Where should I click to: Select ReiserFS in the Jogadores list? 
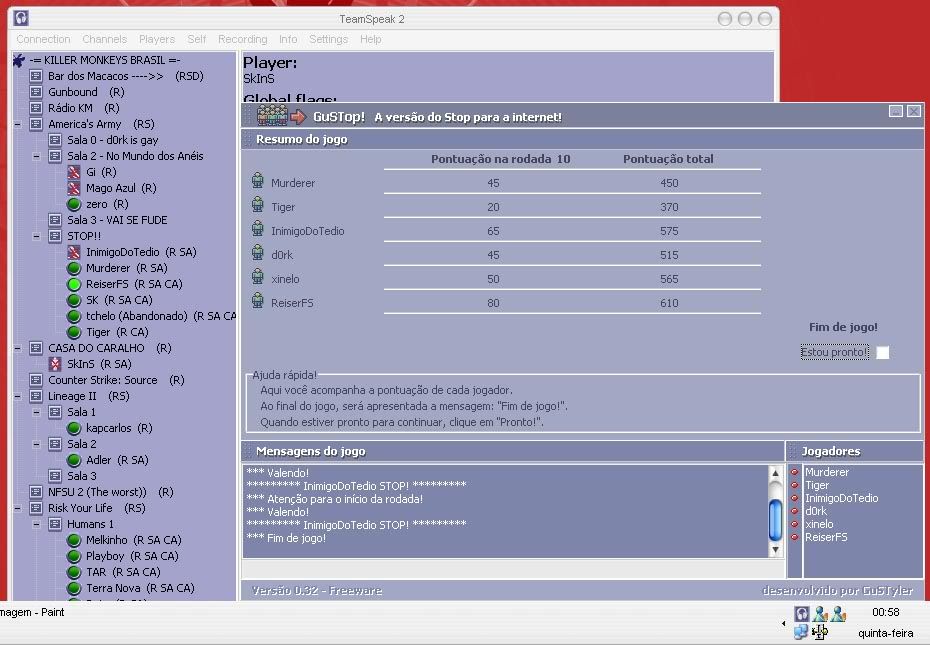click(826, 537)
